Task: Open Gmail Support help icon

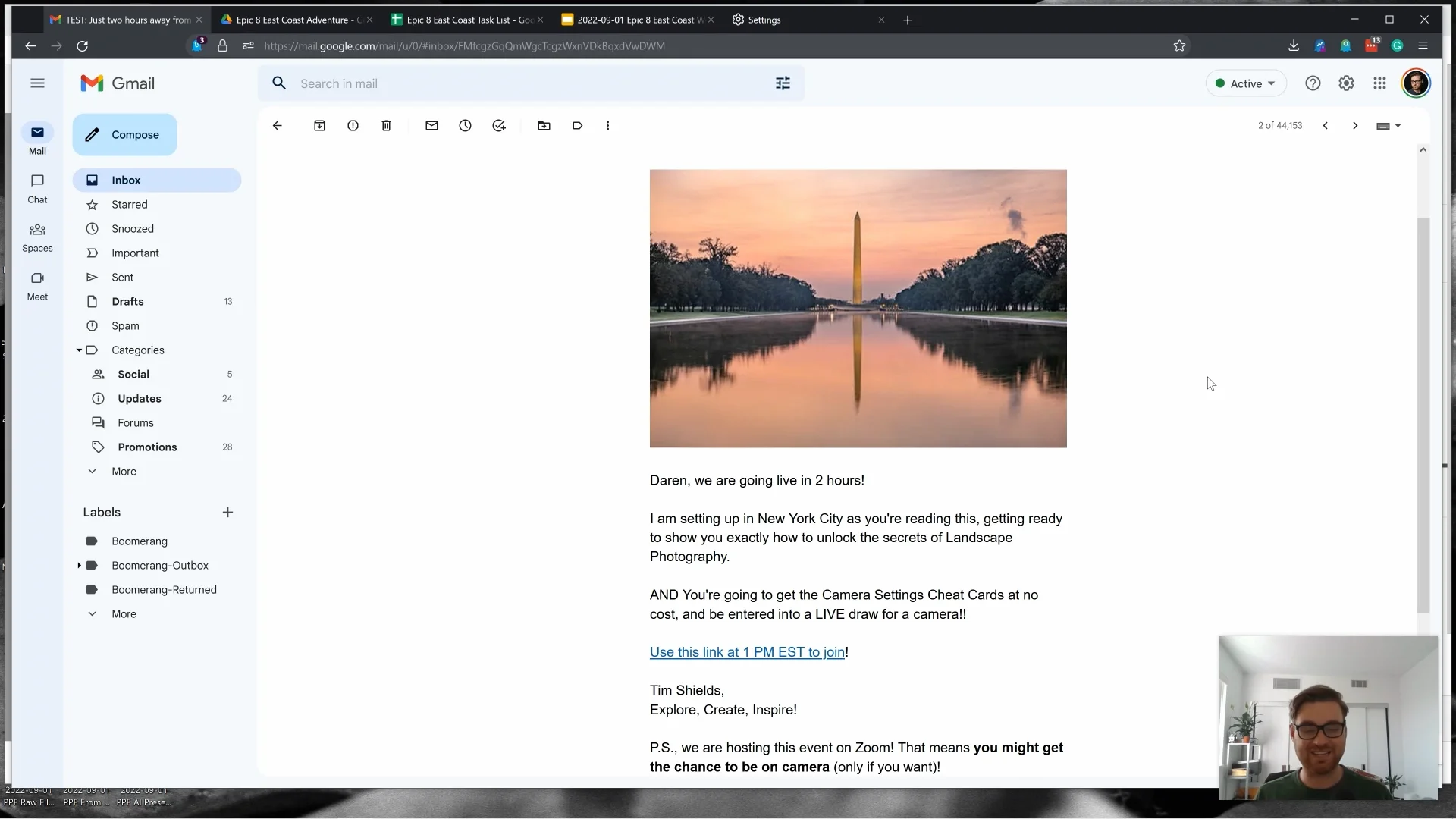Action: [x=1313, y=83]
